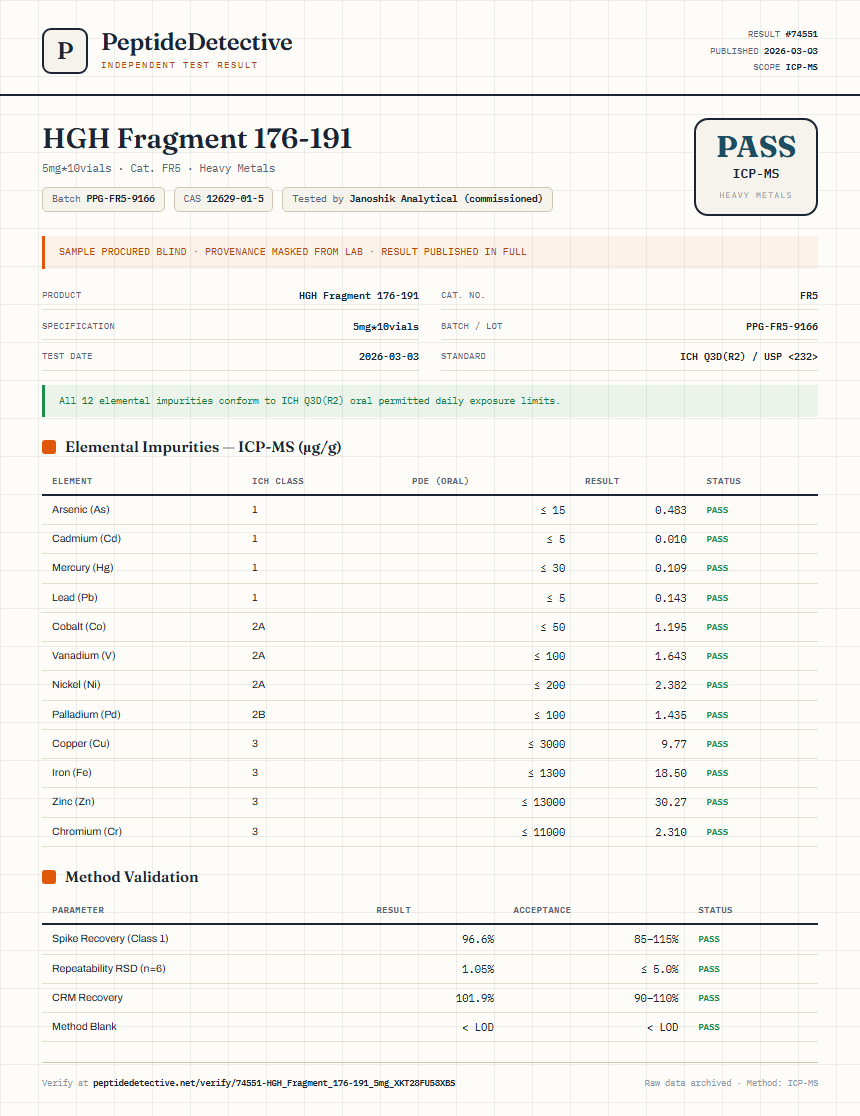Select the CAS 12629-01-5 chip
860x1116 pixels.
(224, 199)
